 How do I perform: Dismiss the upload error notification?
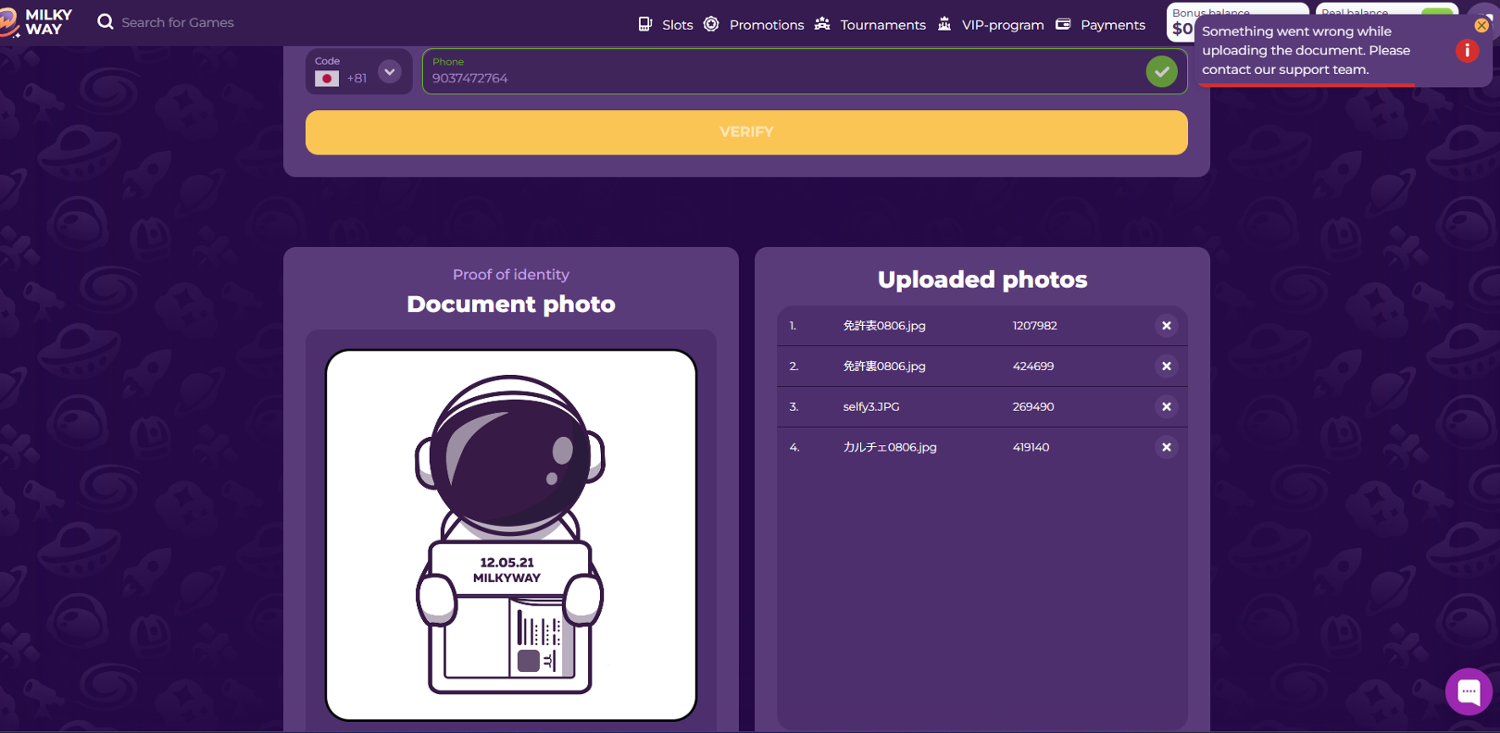1481,25
